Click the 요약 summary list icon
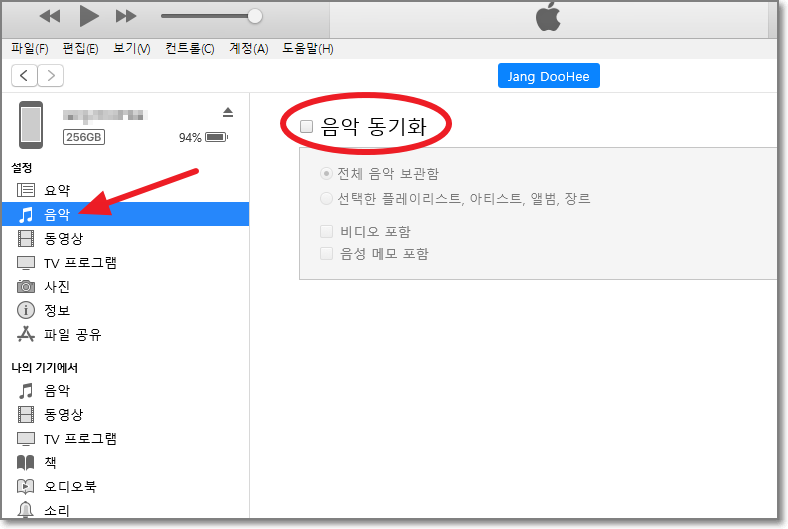 coord(26,190)
